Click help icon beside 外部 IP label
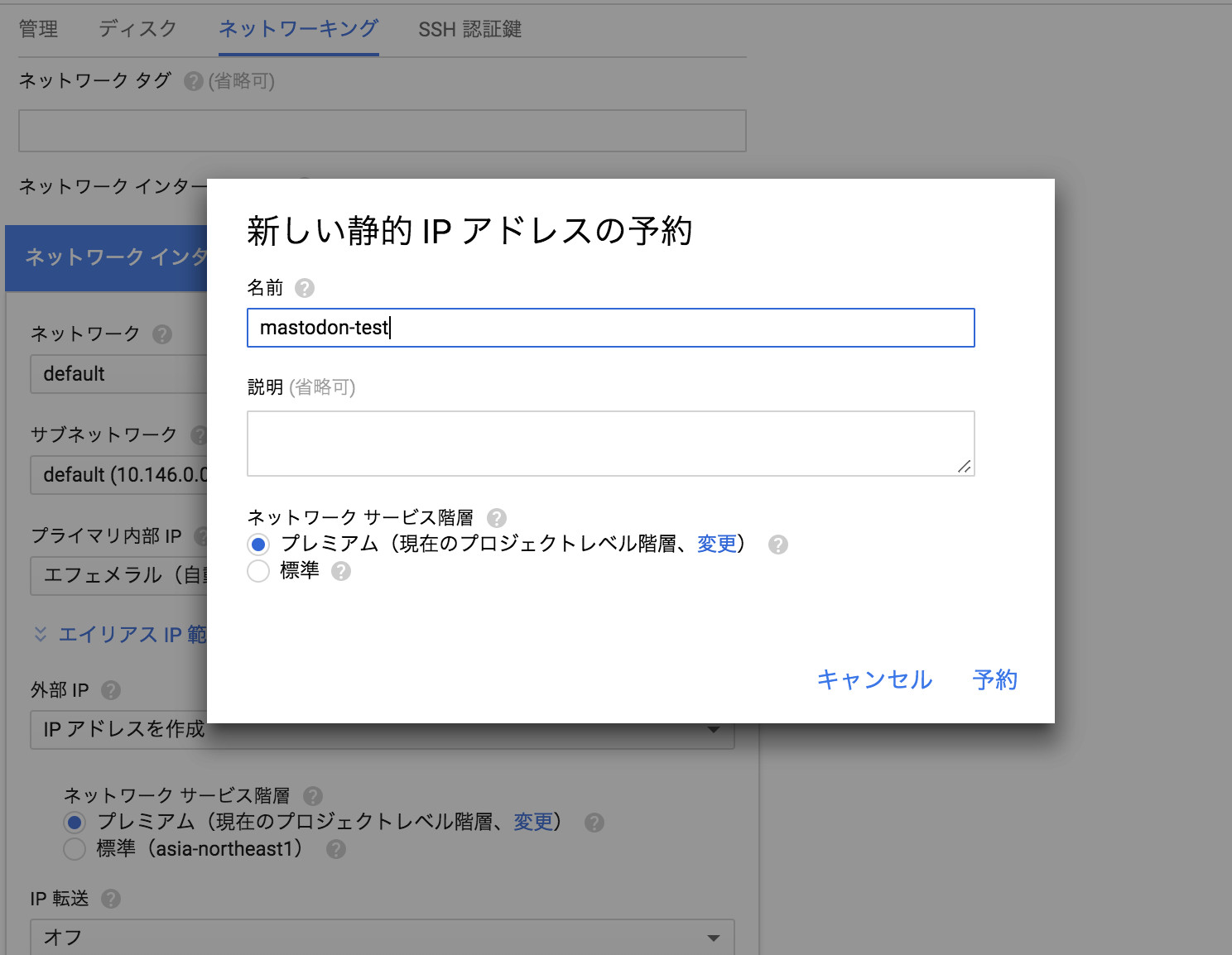 point(111,690)
